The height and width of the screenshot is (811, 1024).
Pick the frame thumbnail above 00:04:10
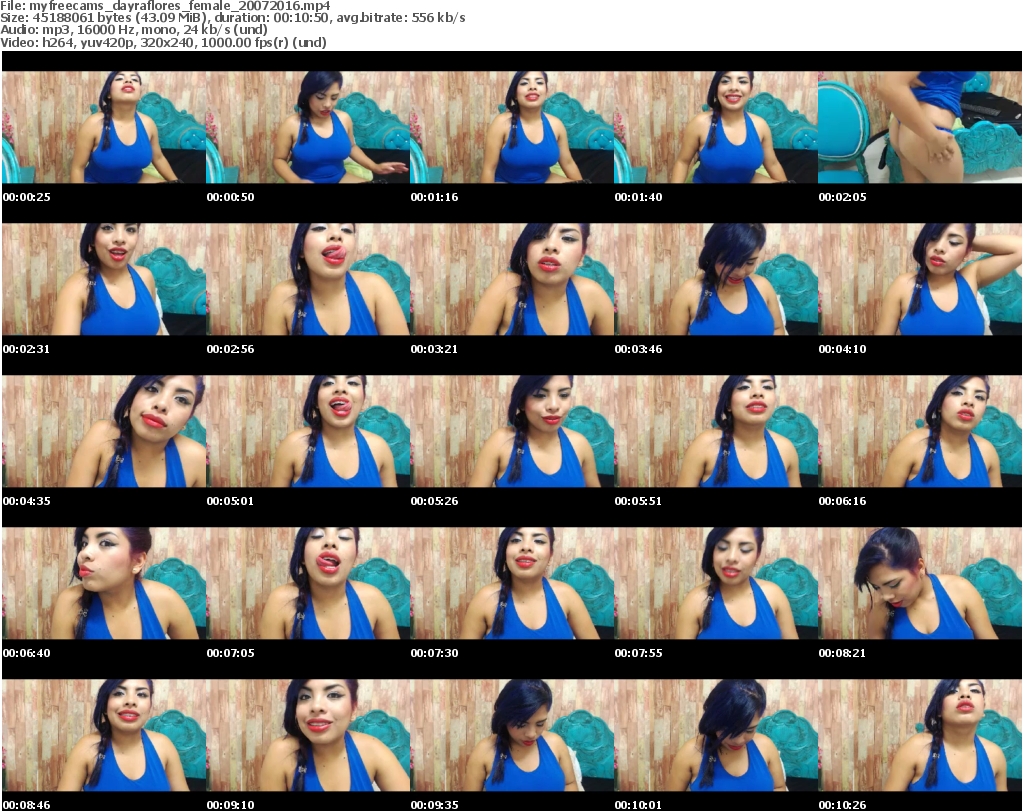click(x=920, y=279)
